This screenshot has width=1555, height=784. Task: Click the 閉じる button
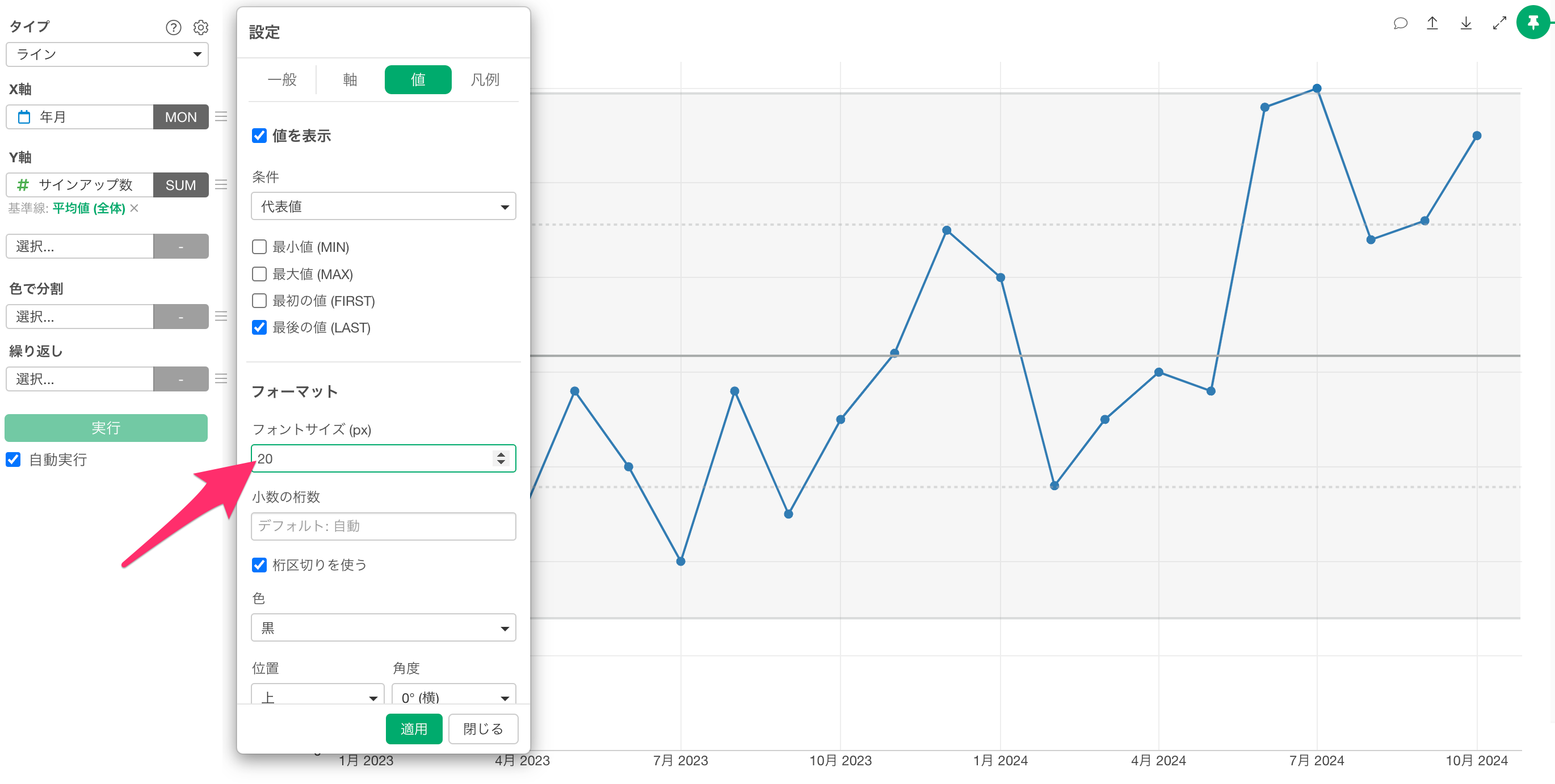tap(483, 728)
